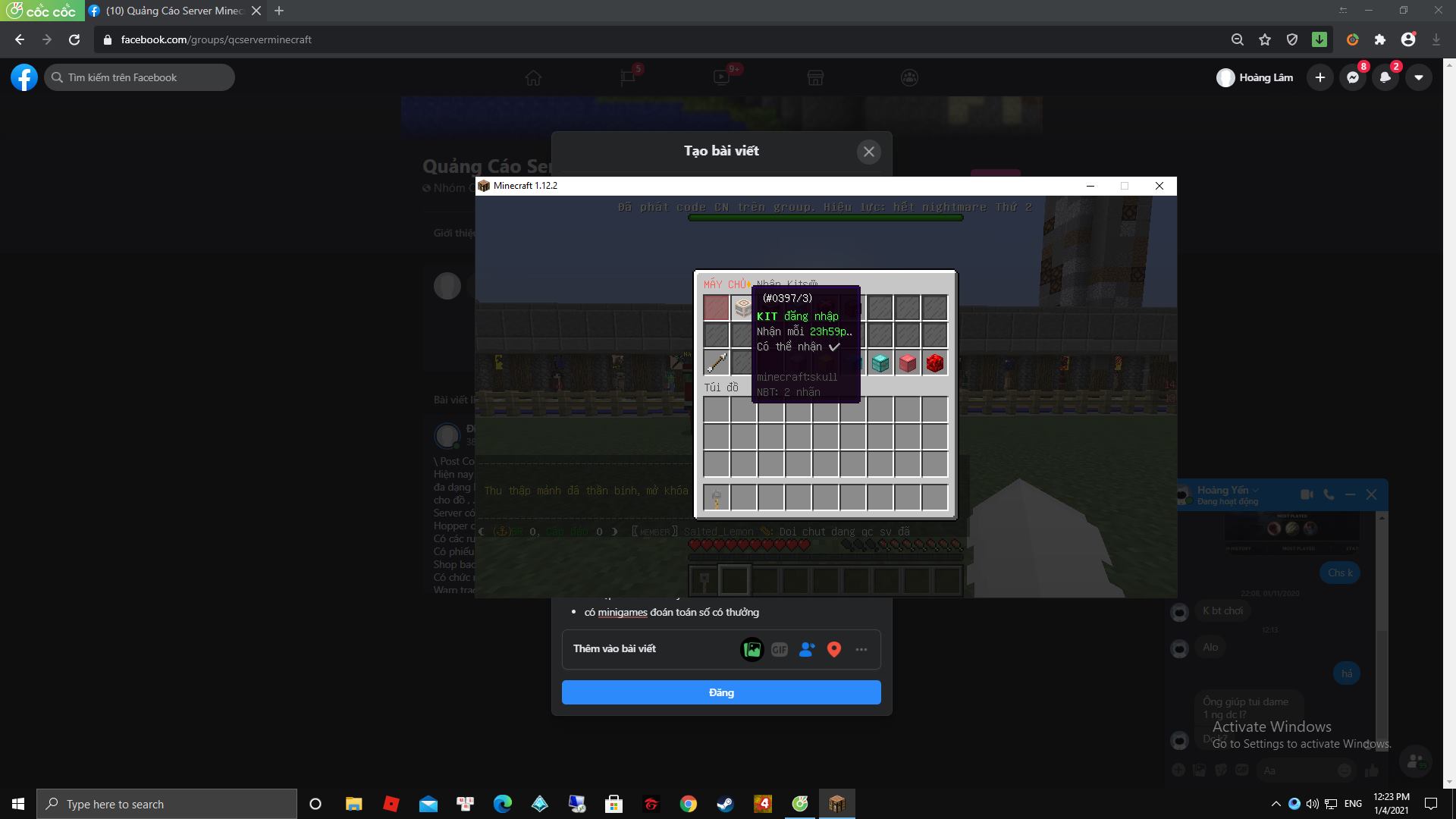Image resolution: width=1456 pixels, height=819 pixels.
Task: Switch to Facebook Watch tab
Action: tap(721, 77)
